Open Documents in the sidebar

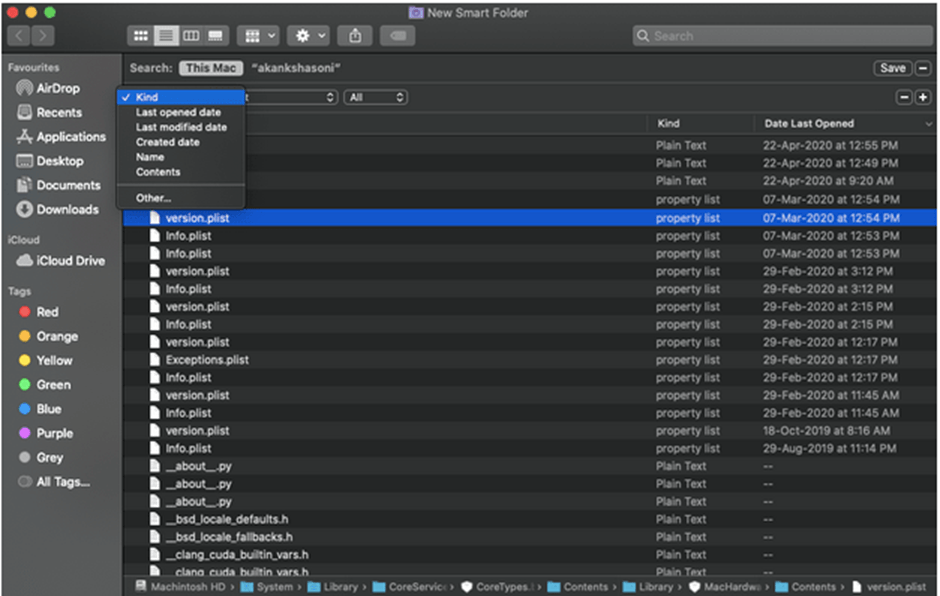59,185
